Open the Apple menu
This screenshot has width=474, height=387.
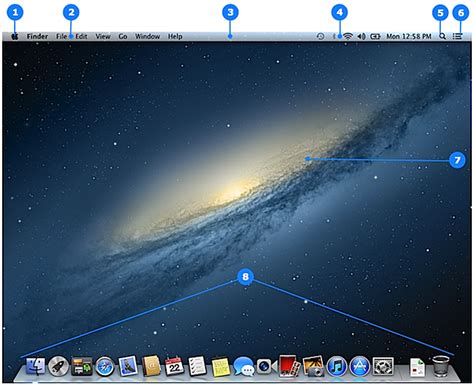[15, 36]
